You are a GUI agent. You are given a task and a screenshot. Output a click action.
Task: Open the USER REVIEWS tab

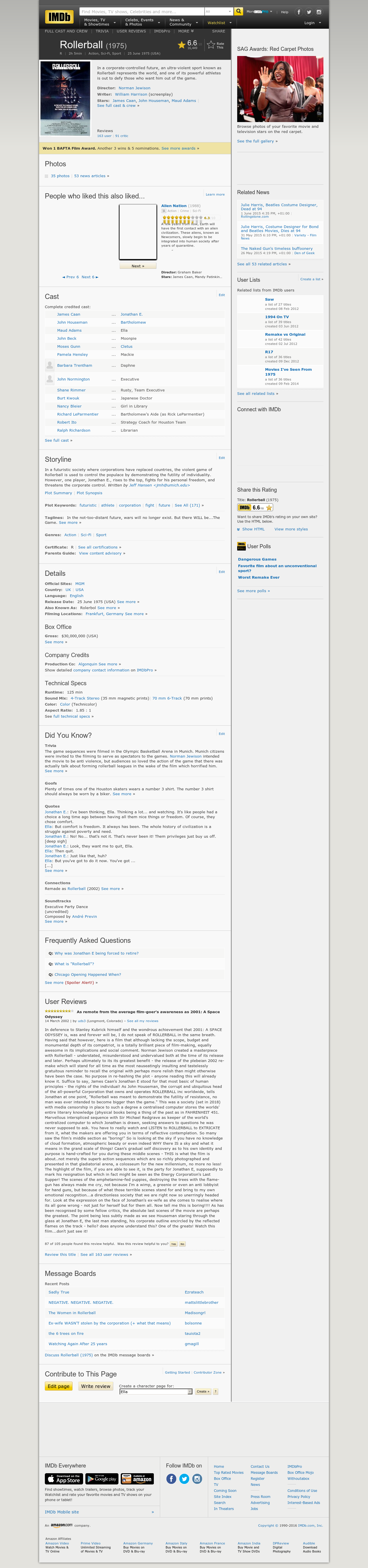point(131,31)
